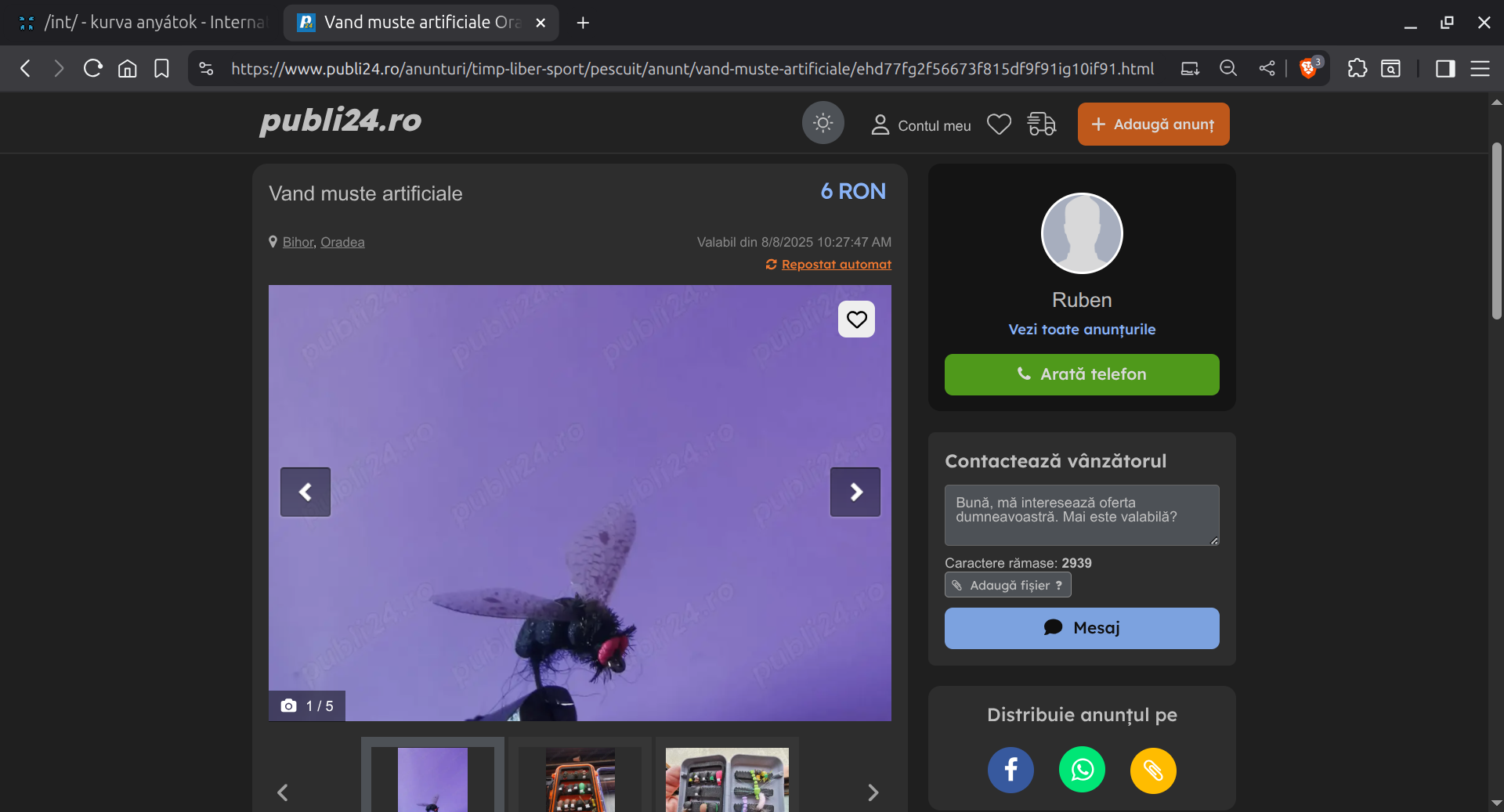Image resolution: width=1504 pixels, height=812 pixels.
Task: Click Adaugă fișier attachment button
Action: tap(1008, 585)
